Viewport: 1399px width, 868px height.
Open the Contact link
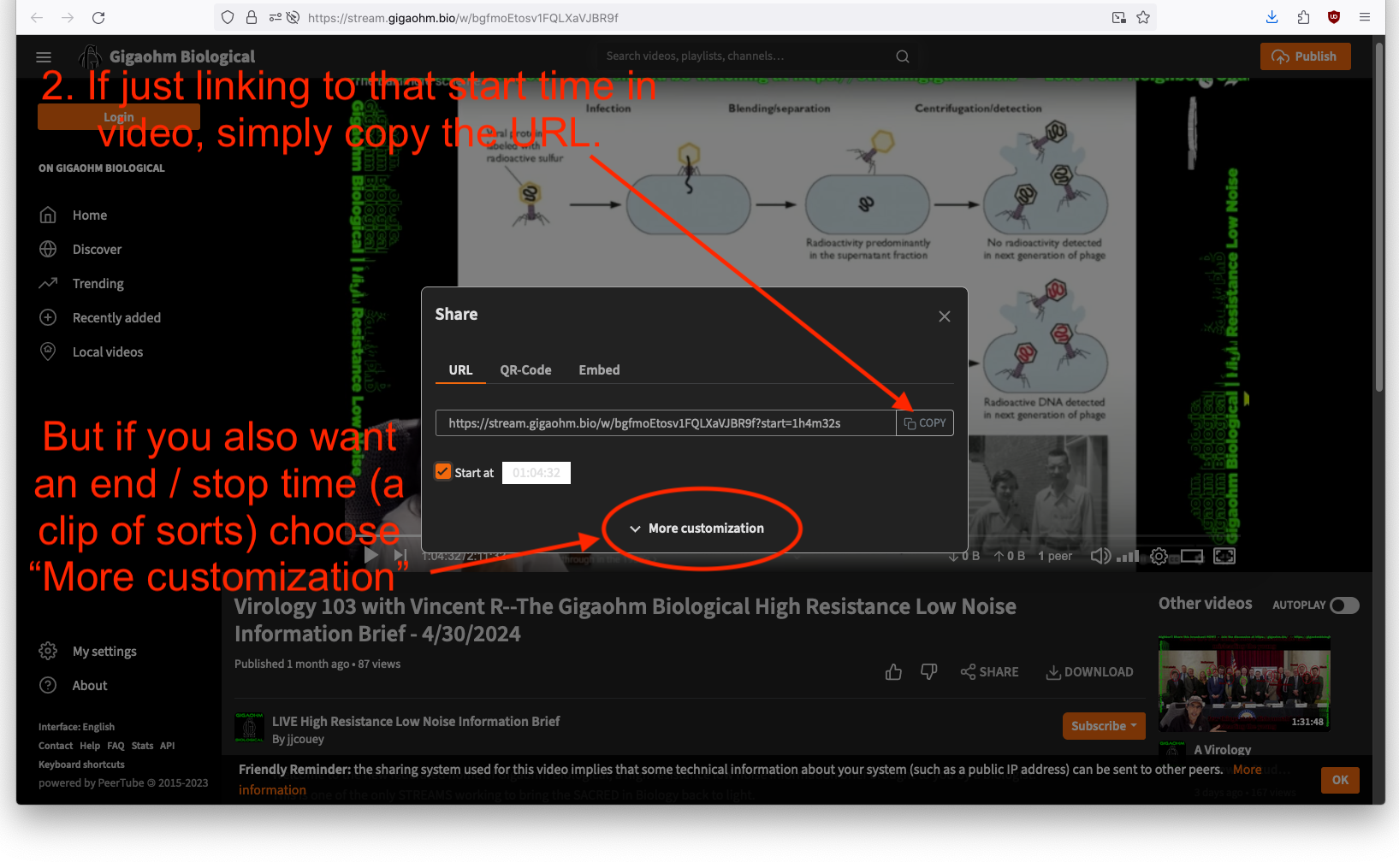point(56,746)
